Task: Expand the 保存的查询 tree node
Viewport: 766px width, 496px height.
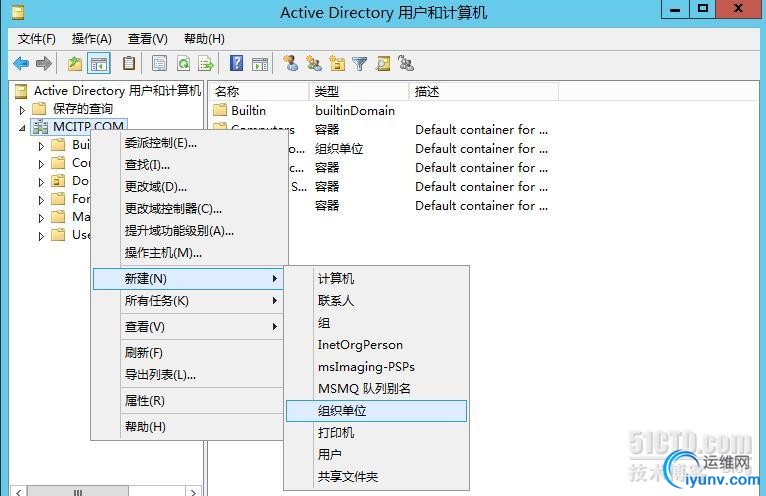Action: pos(22,110)
